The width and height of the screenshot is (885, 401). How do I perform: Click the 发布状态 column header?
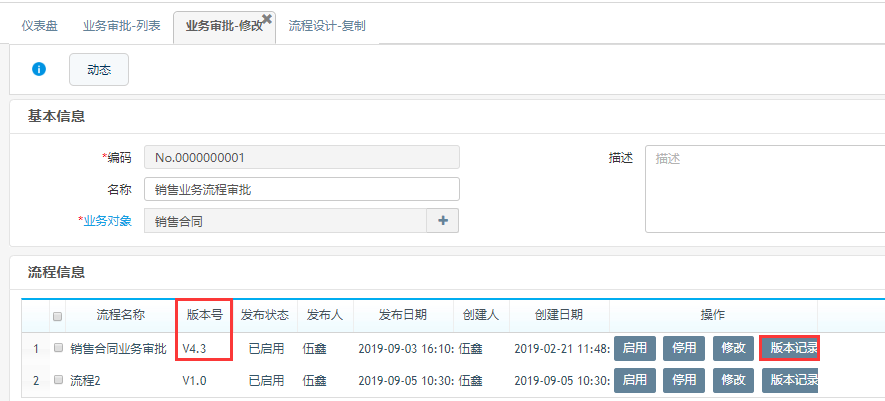265,315
